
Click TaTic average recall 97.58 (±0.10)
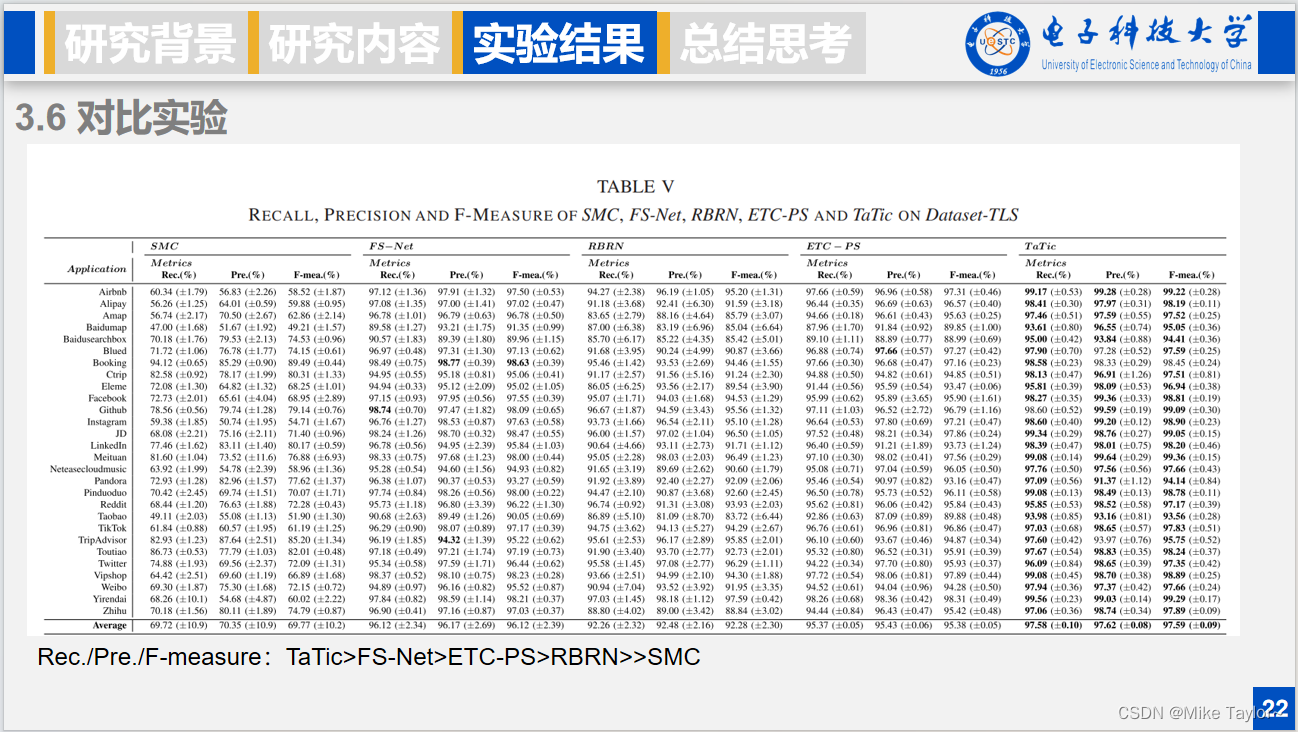[x=1053, y=625]
